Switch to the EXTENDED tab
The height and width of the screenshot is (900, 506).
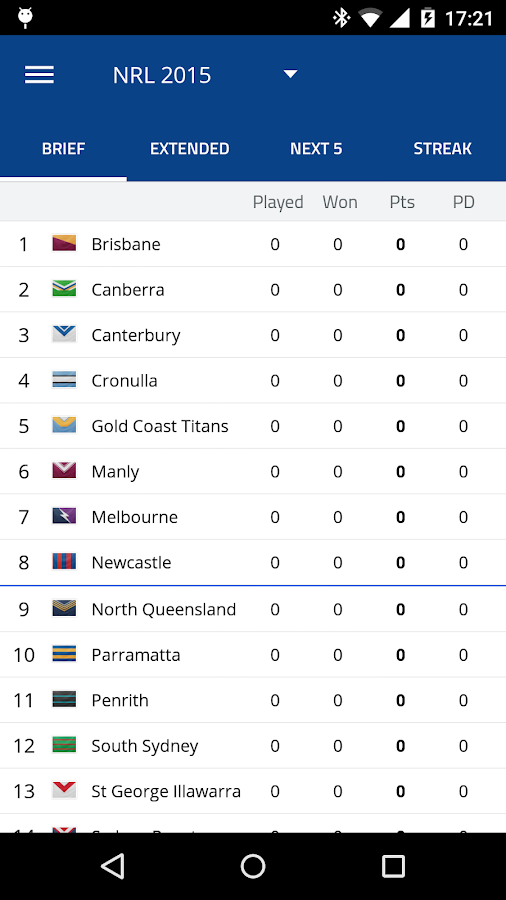(190, 149)
